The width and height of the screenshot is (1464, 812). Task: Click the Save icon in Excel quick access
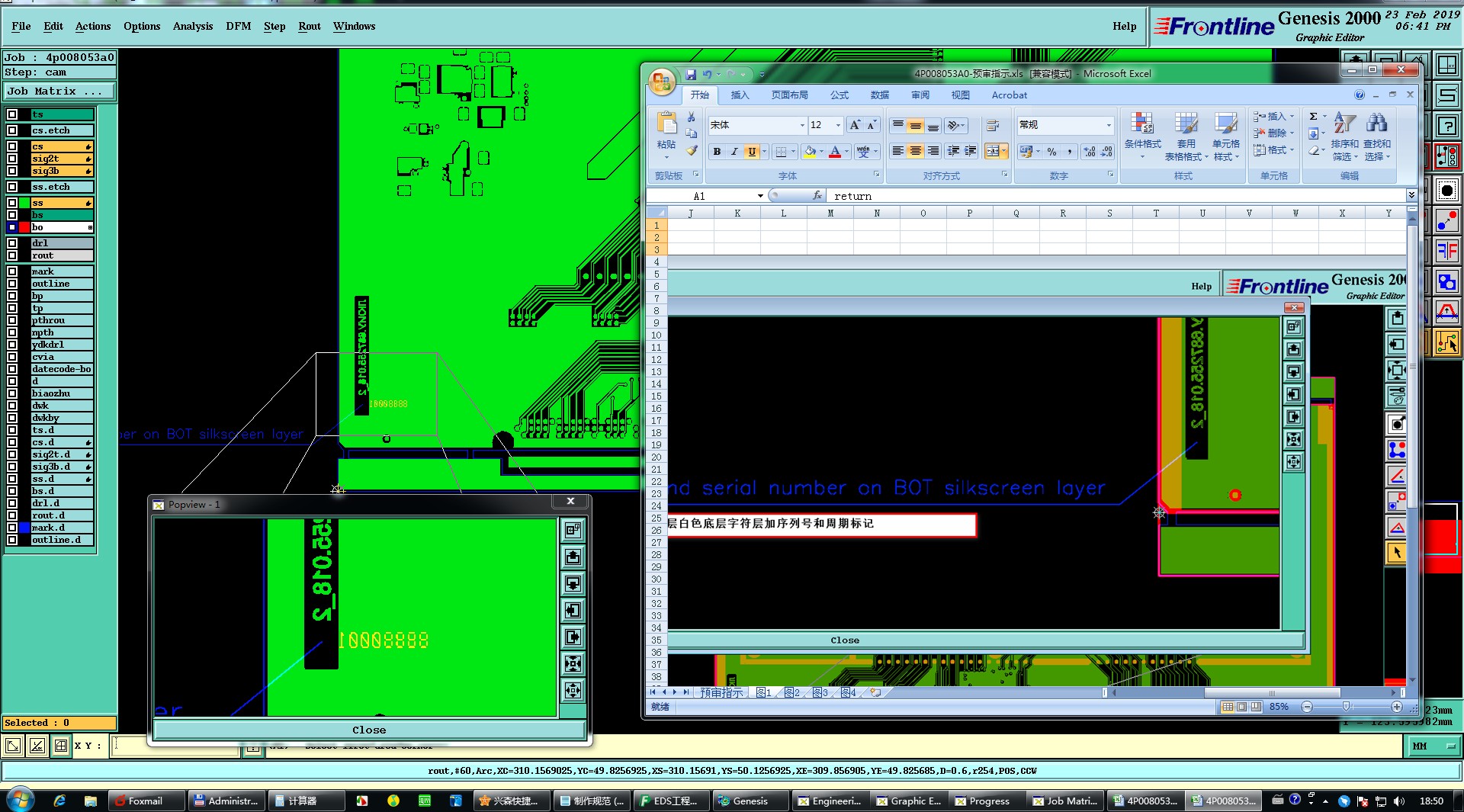pos(691,74)
